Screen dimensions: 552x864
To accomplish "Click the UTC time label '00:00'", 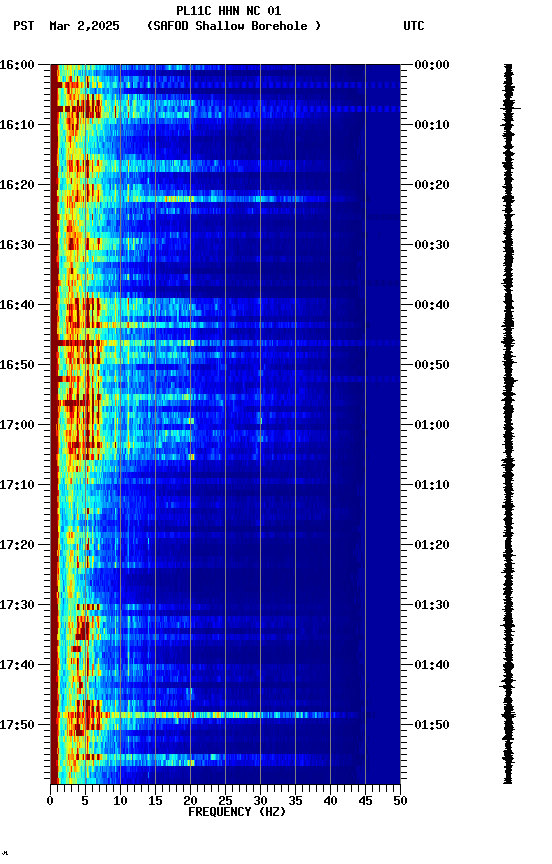I will (x=432, y=64).
